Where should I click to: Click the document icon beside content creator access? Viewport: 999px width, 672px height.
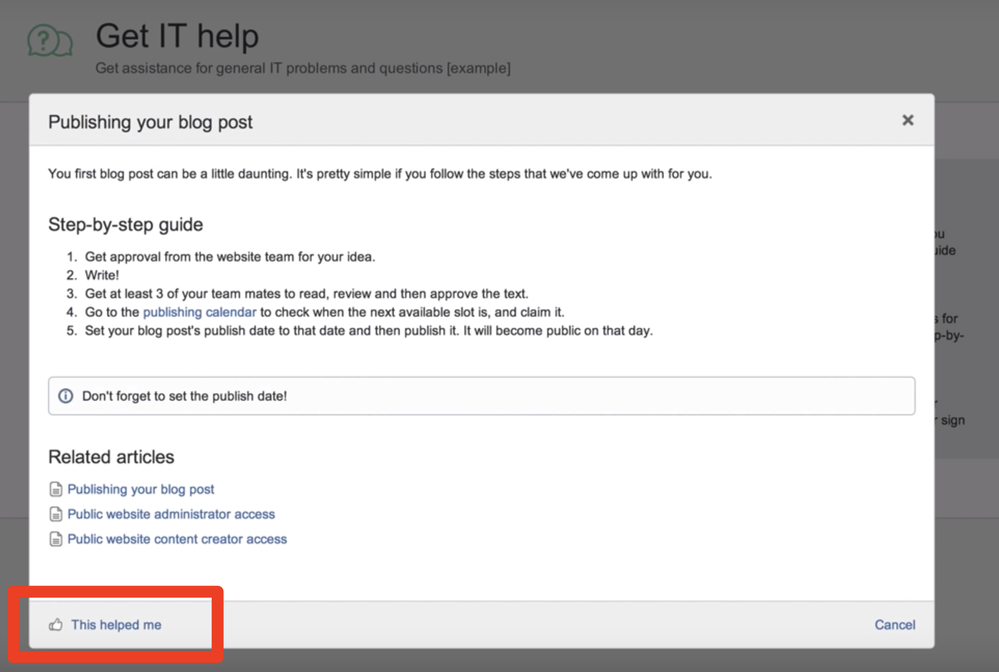56,539
